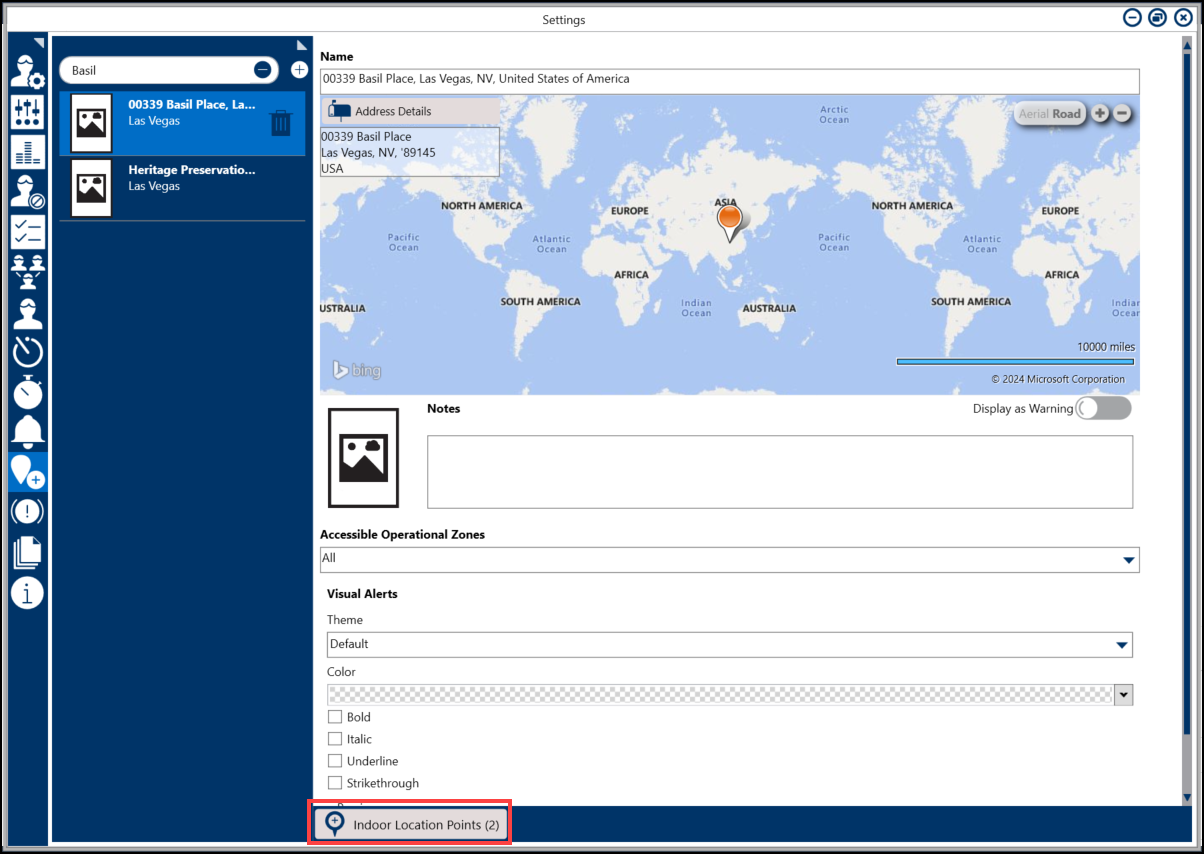Open Indoor Location Points (2)
Viewport: 1204px width, 854px height.
pos(410,825)
